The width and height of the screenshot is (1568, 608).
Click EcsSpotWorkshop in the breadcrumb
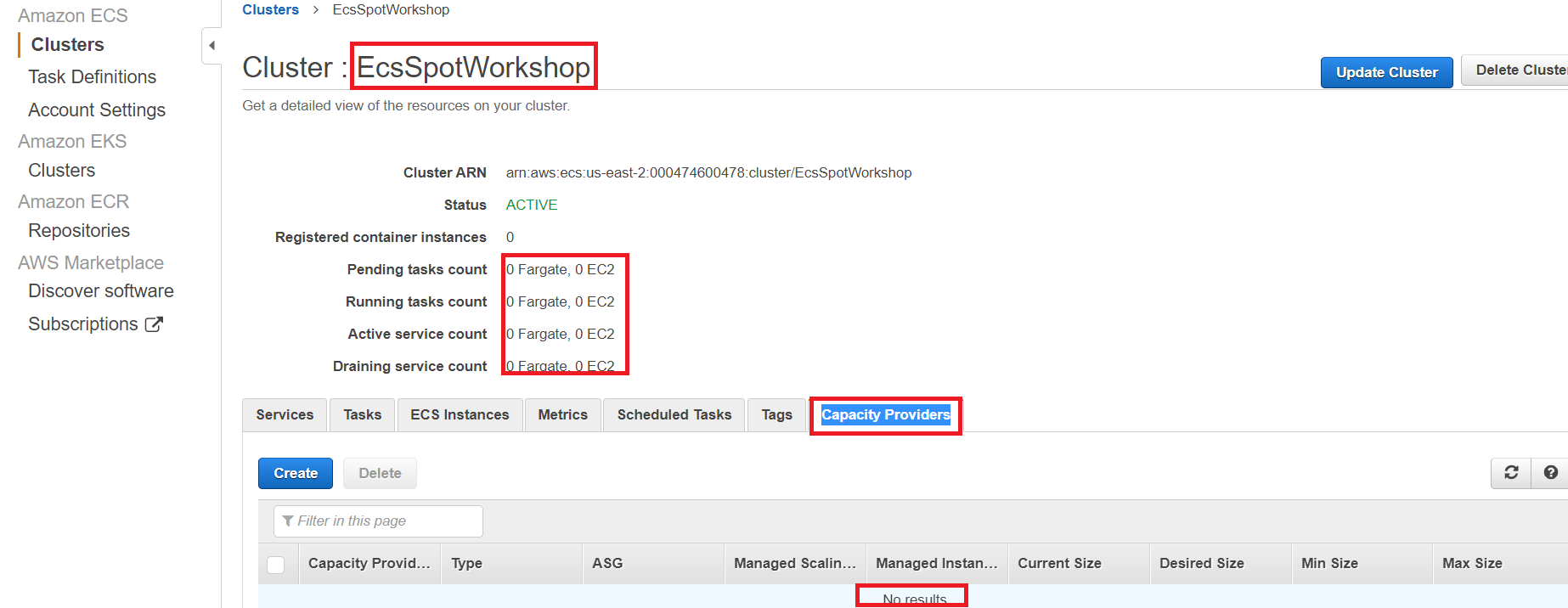(x=391, y=10)
